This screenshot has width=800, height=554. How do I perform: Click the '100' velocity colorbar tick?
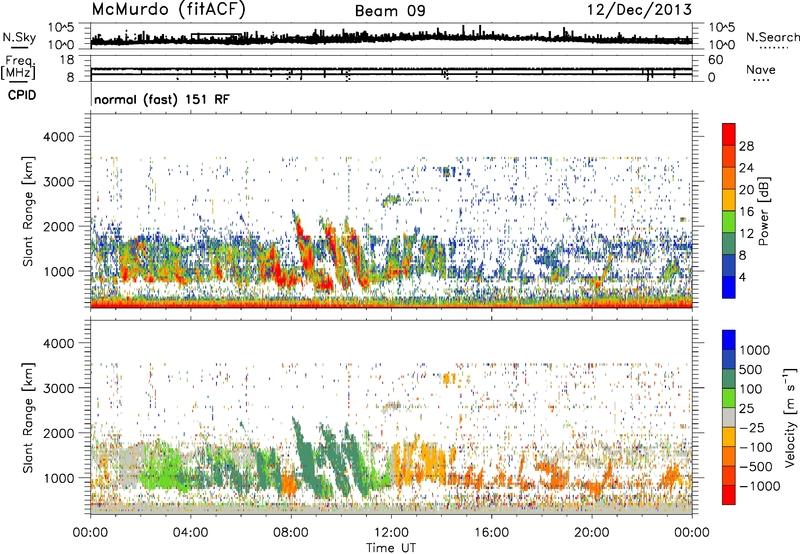pos(751,389)
